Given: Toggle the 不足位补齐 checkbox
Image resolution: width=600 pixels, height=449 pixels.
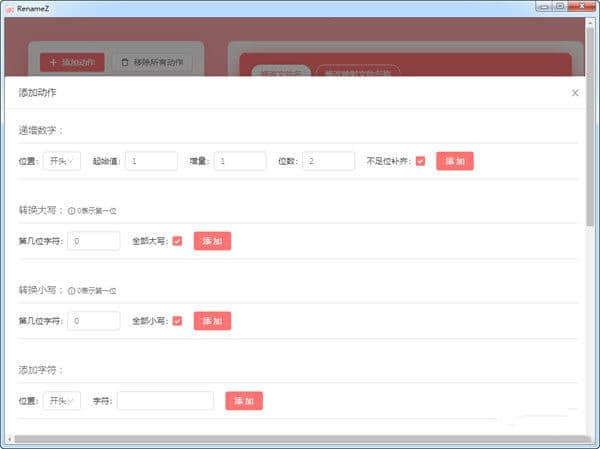Looking at the screenshot, I should coord(420,161).
